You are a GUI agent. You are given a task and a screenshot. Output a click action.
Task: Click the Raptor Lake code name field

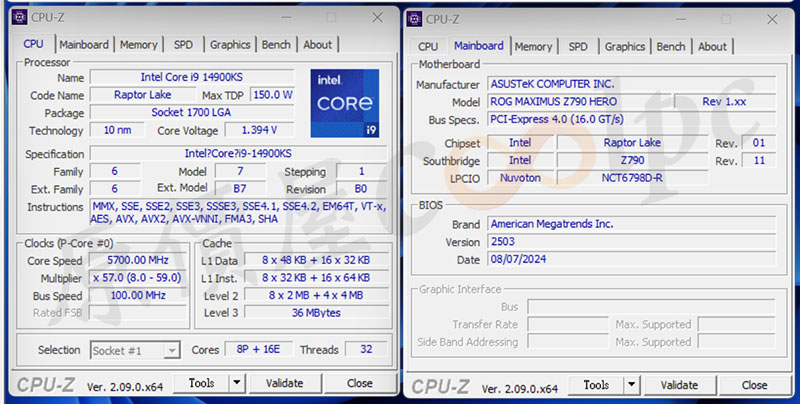pos(142,95)
